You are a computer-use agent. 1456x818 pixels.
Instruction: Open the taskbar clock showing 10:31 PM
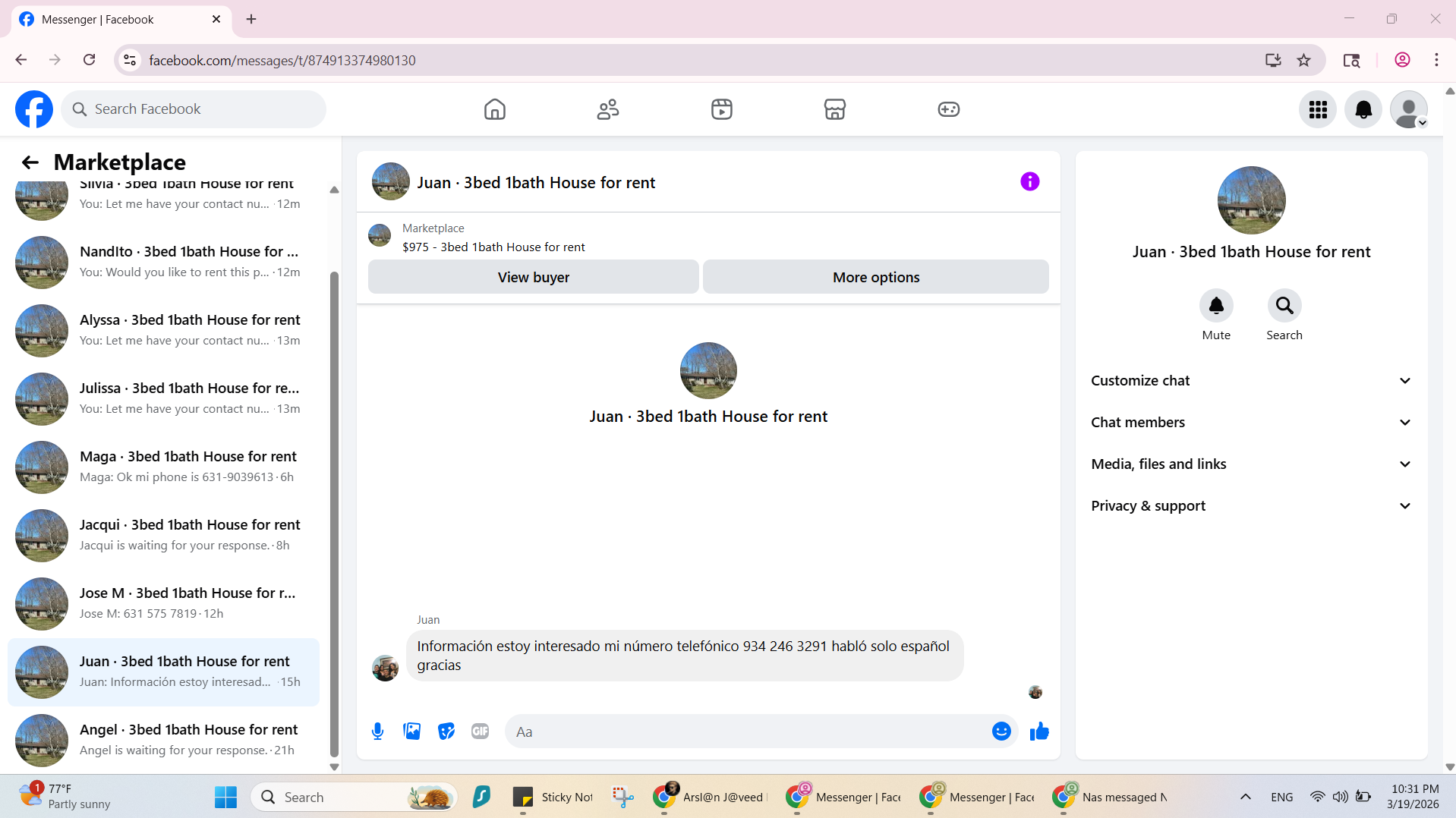pyautogui.click(x=1412, y=797)
